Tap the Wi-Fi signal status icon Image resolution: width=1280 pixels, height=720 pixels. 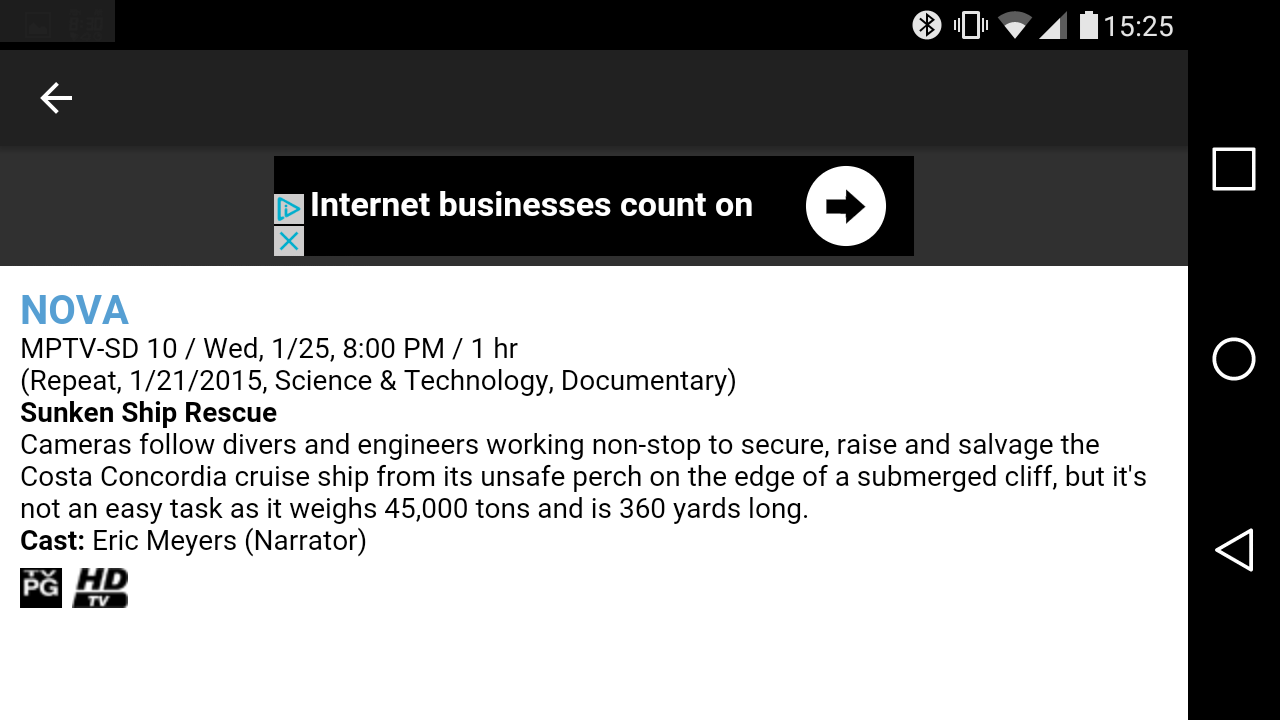tap(1014, 25)
